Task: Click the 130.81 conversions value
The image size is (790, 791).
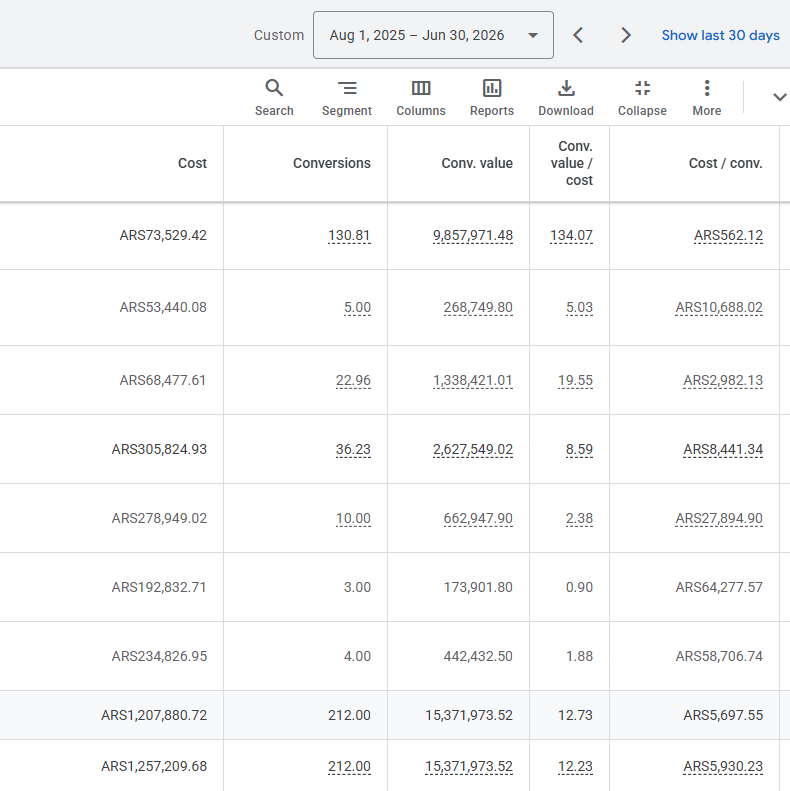Action: pos(349,236)
